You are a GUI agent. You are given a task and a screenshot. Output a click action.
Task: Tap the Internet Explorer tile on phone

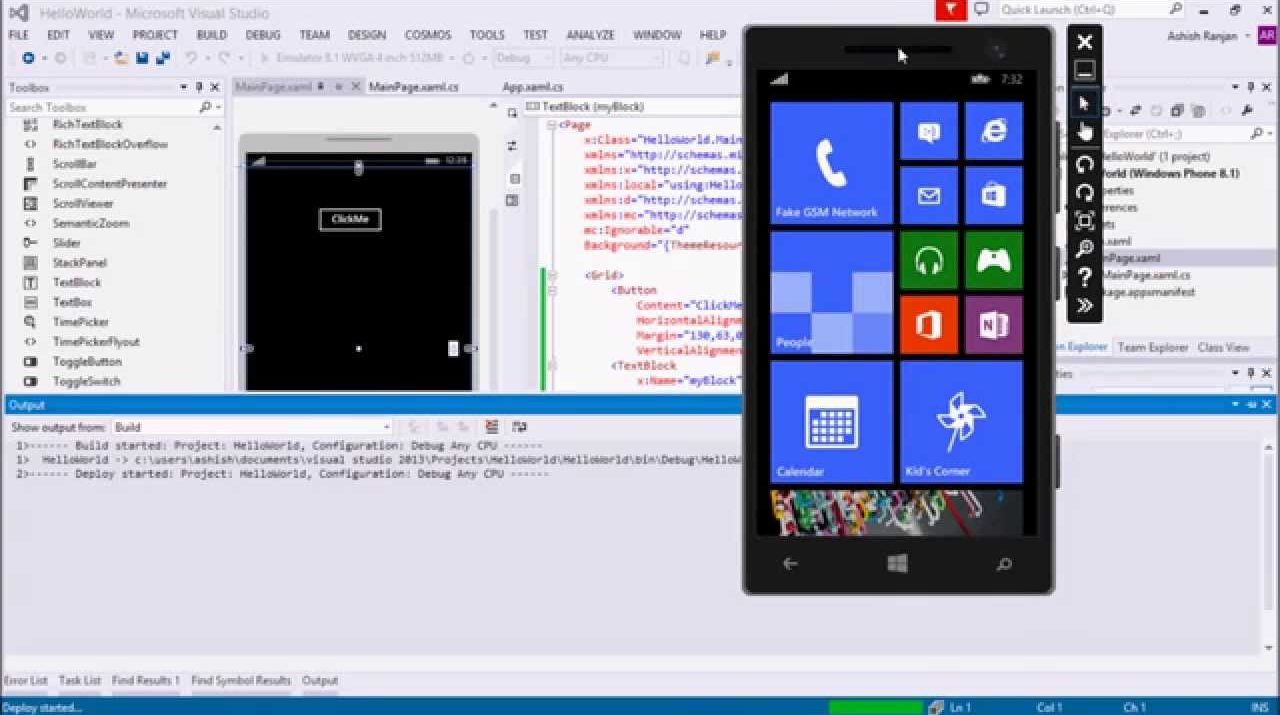[993, 131]
